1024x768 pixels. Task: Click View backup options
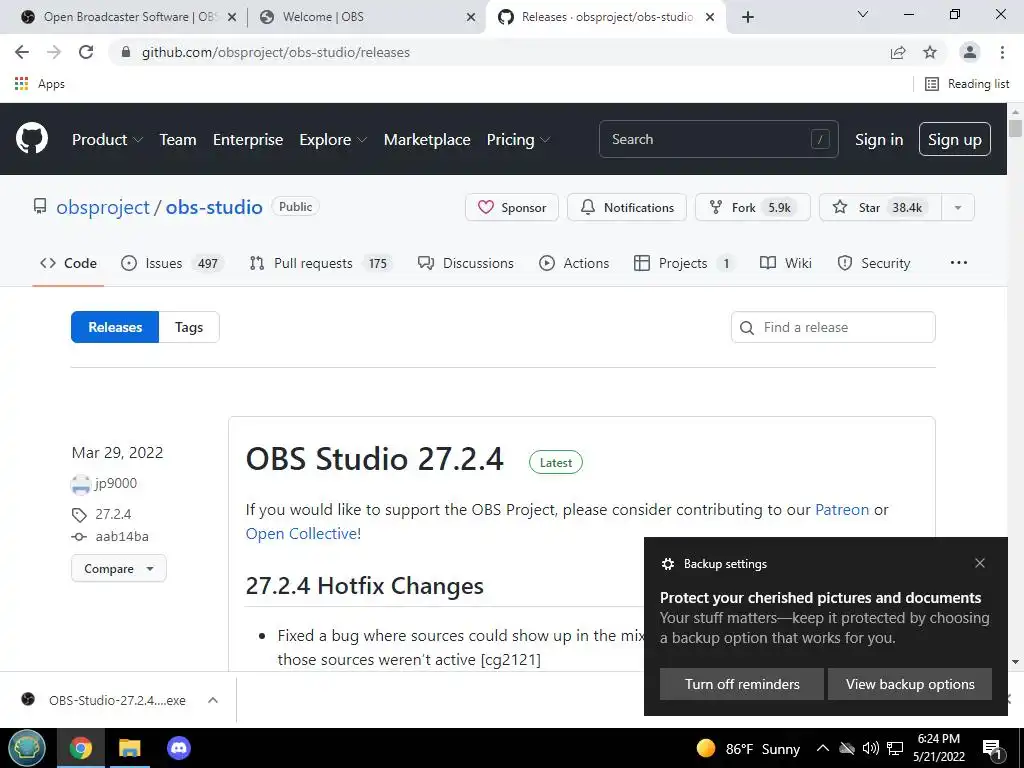(910, 684)
